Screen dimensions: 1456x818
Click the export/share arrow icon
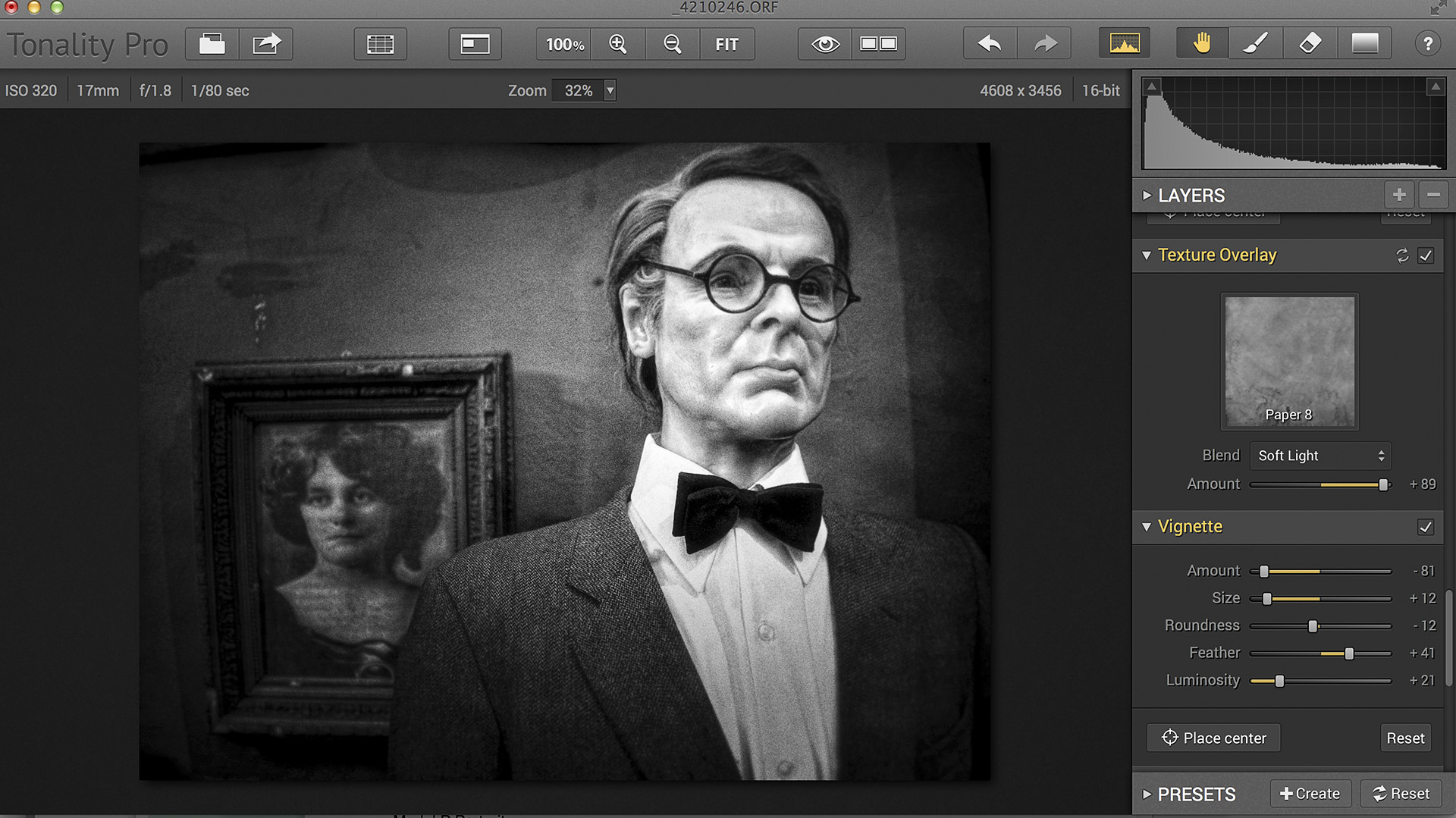click(266, 44)
